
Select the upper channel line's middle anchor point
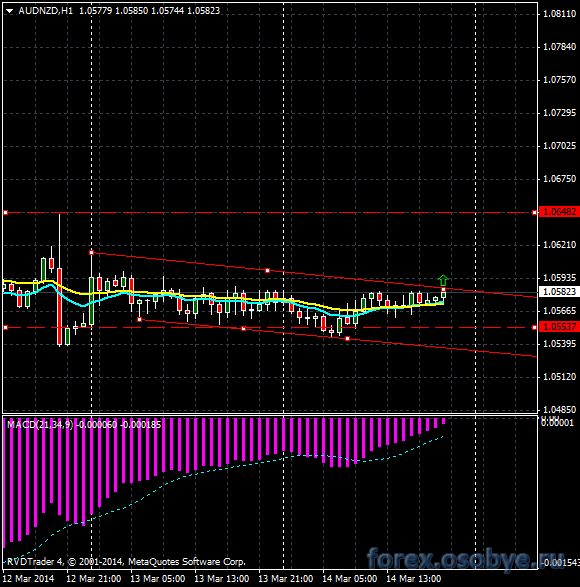coord(267,270)
